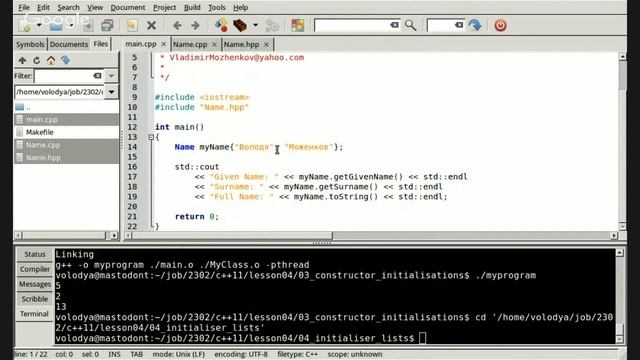This screenshot has width=640, height=360.
Task: Click the magnifier Find icon
Action: pos(410,25)
